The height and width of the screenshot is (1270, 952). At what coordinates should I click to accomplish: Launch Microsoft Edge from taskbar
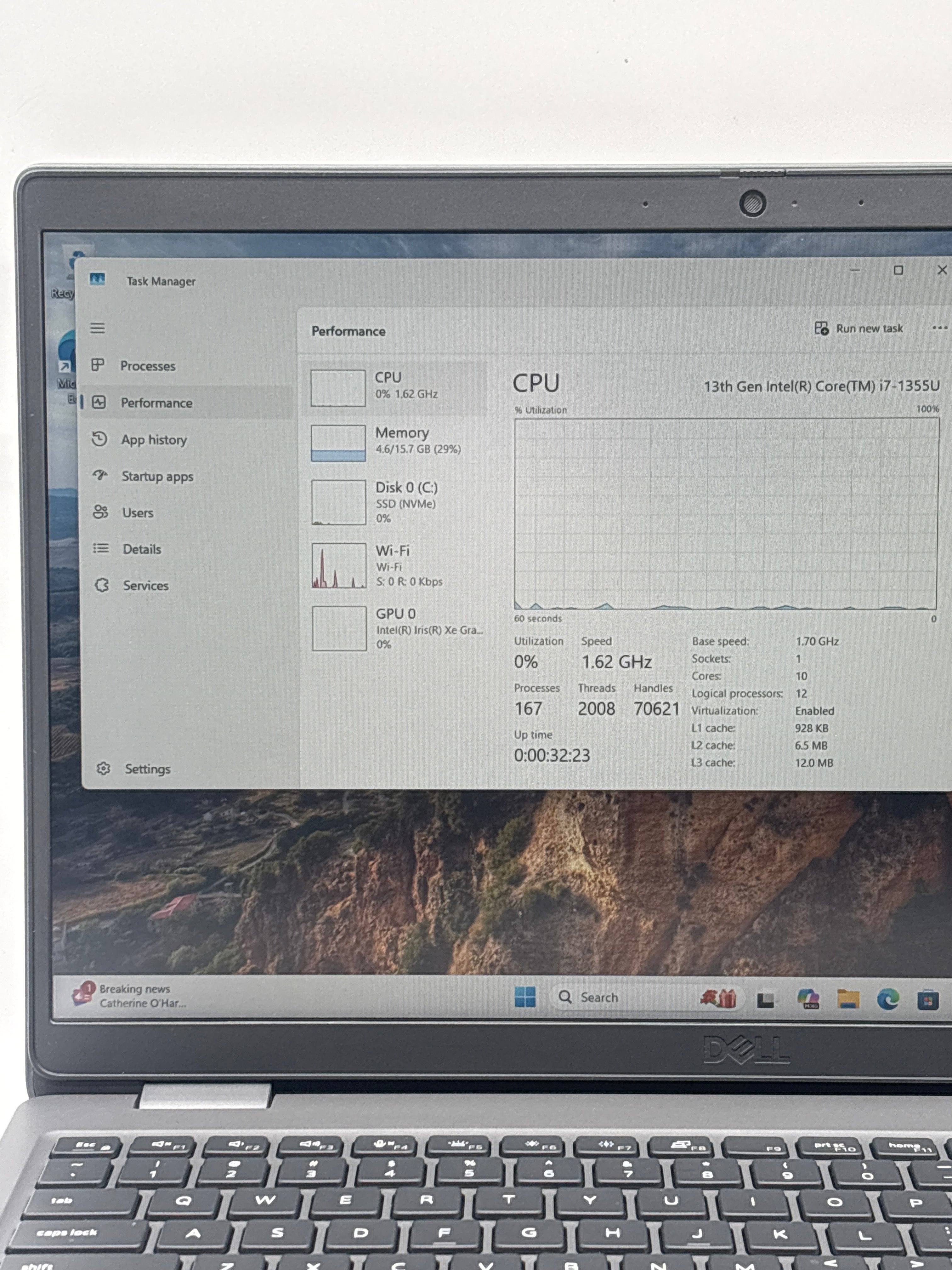pyautogui.click(x=888, y=999)
